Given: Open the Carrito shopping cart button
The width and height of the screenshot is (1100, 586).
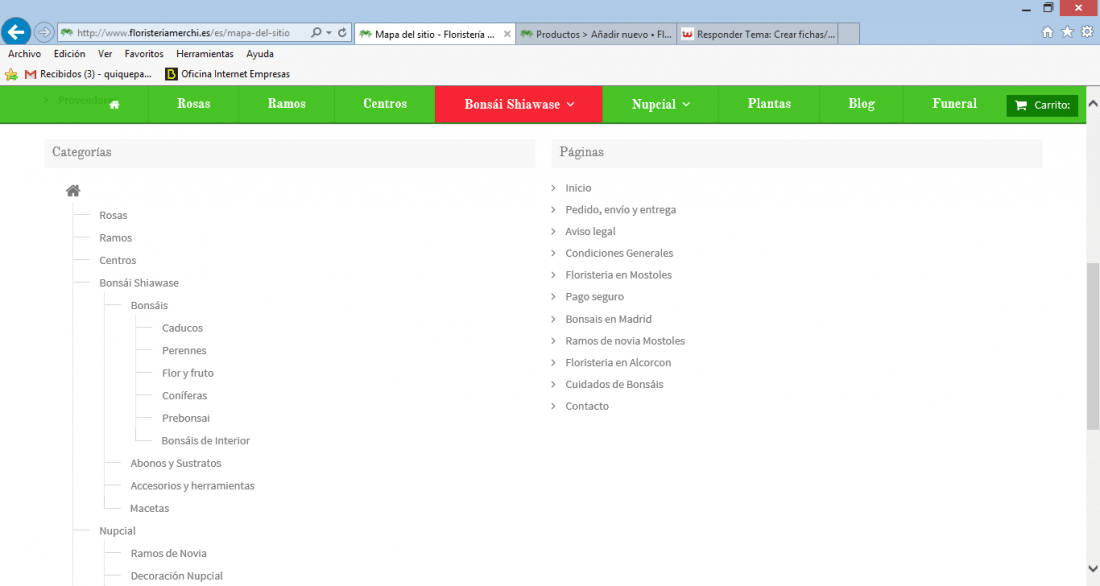Looking at the screenshot, I should (x=1042, y=105).
